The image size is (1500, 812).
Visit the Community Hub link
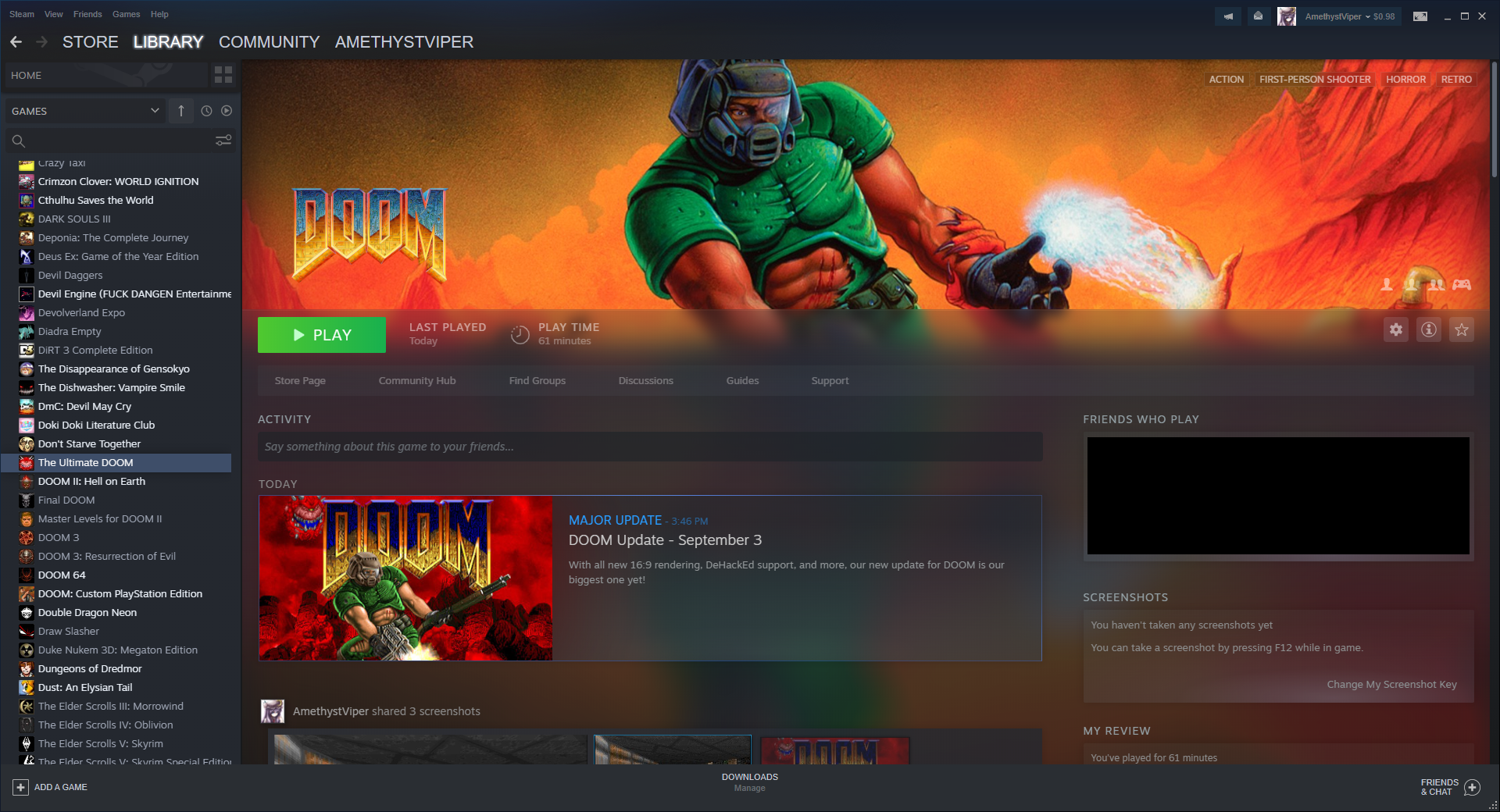tap(417, 381)
